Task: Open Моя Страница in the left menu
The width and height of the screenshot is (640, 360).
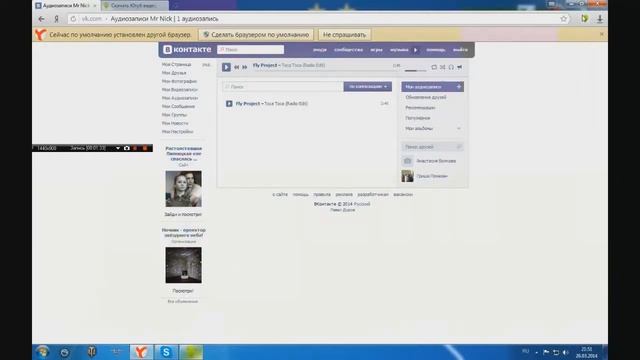Action: point(176,64)
